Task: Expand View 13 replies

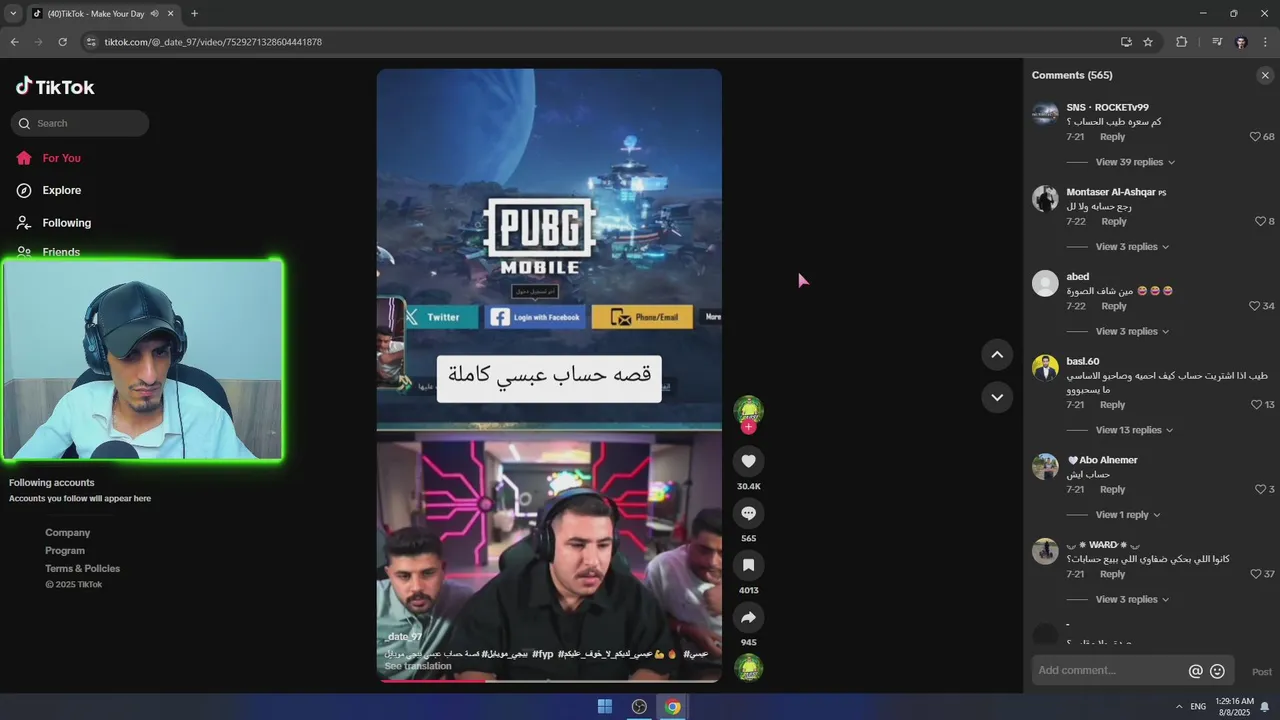Action: point(1135,430)
